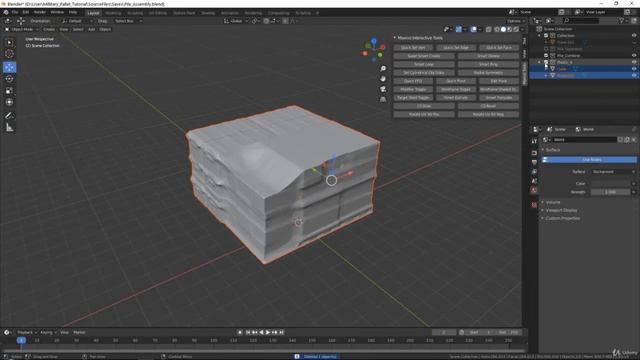Pick the Rotate tool
This screenshot has width=640, height=360.
click(9, 79)
